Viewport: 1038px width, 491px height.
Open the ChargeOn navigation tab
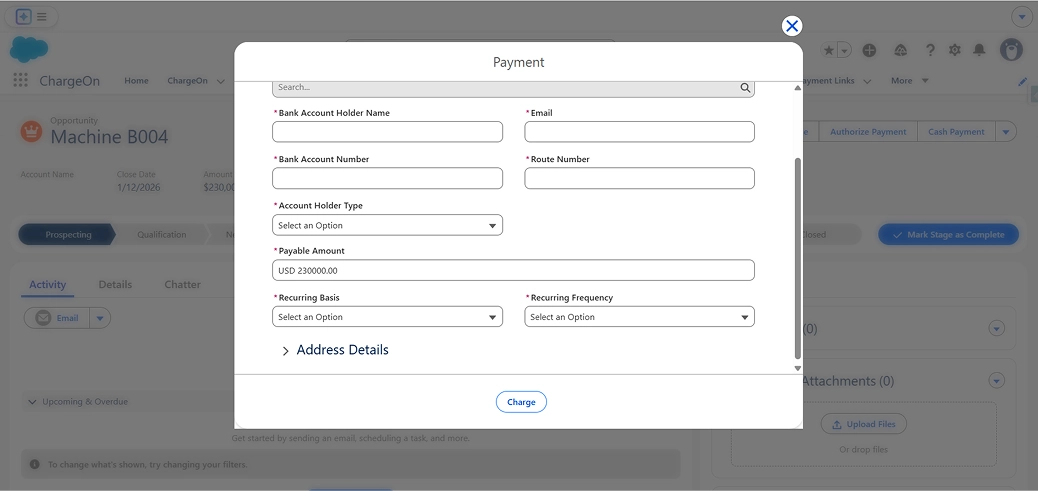(187, 81)
